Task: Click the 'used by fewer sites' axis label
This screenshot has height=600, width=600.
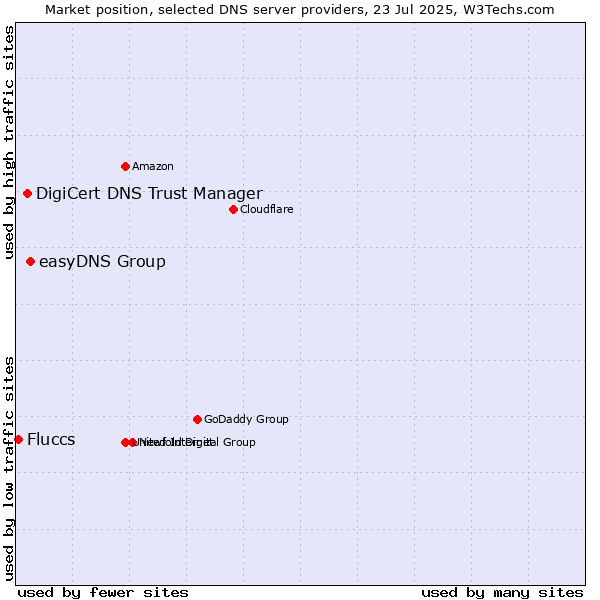Action: click(103, 593)
